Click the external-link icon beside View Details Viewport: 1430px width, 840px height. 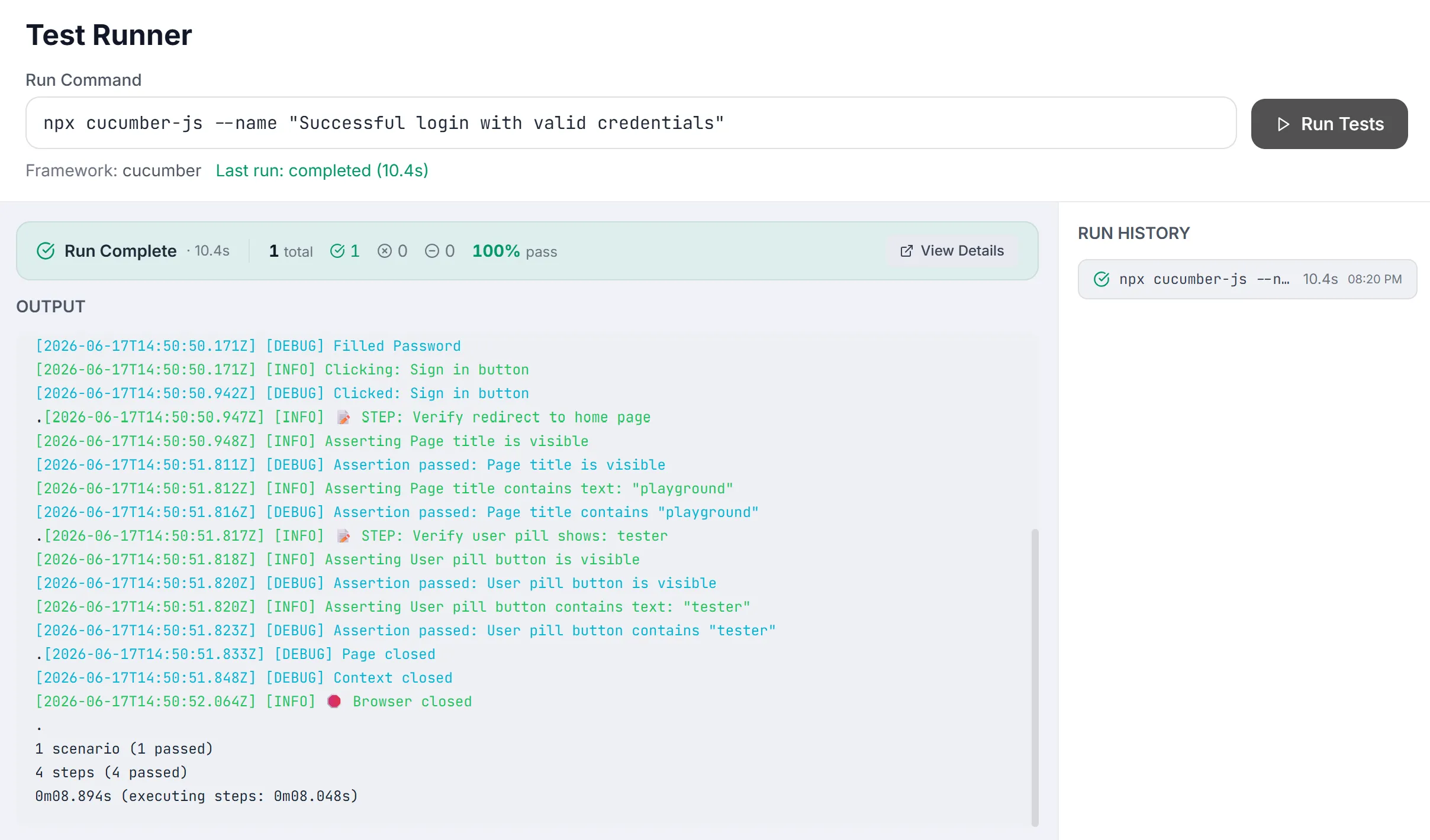pos(906,251)
